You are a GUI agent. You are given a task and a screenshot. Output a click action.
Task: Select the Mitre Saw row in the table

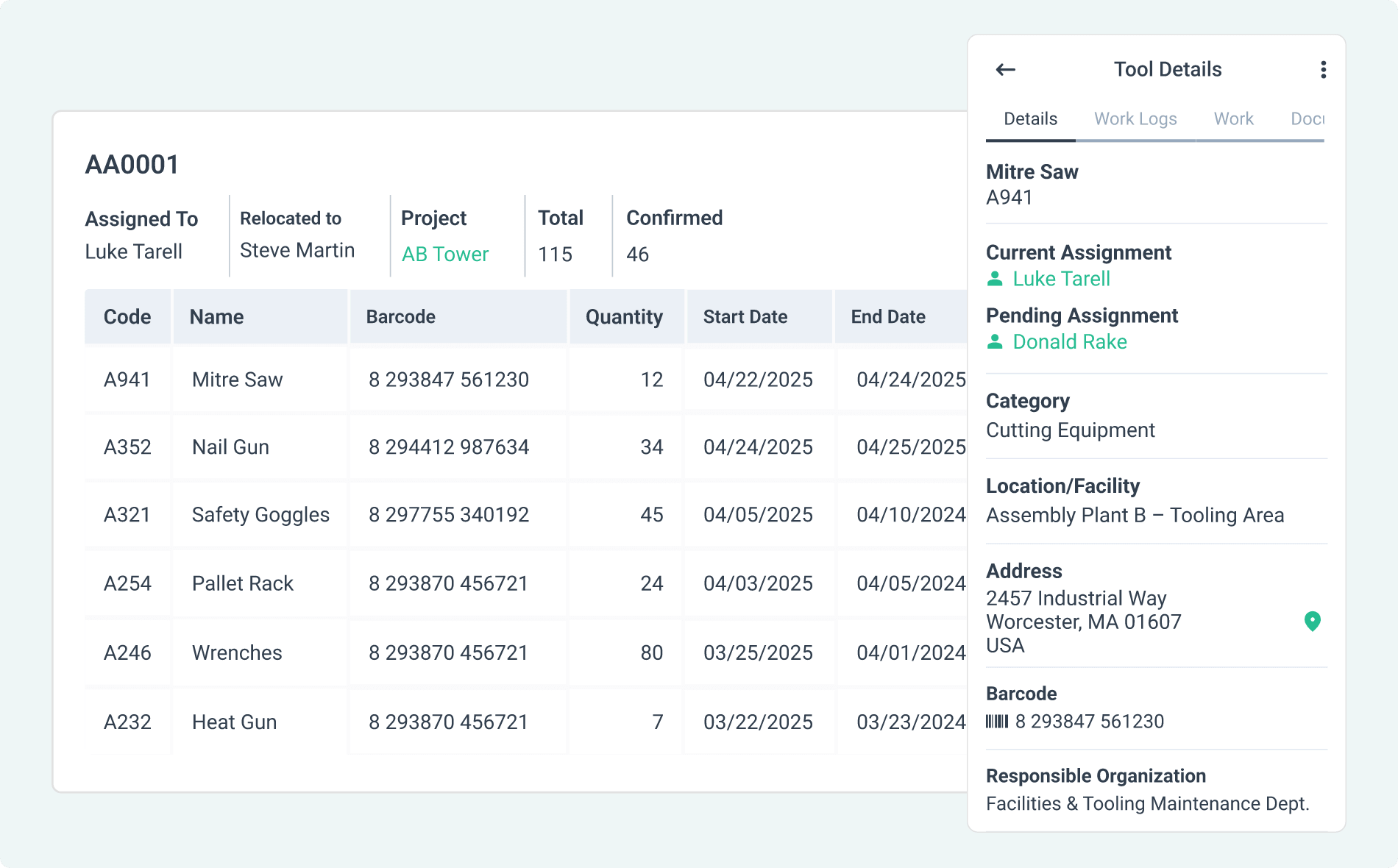[x=441, y=380]
